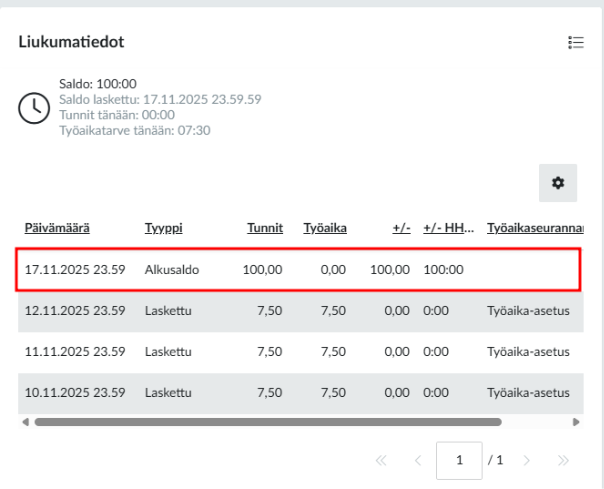Click the scrollbar's left arrow
The image size is (604, 489).
pyautogui.click(x=26, y=422)
